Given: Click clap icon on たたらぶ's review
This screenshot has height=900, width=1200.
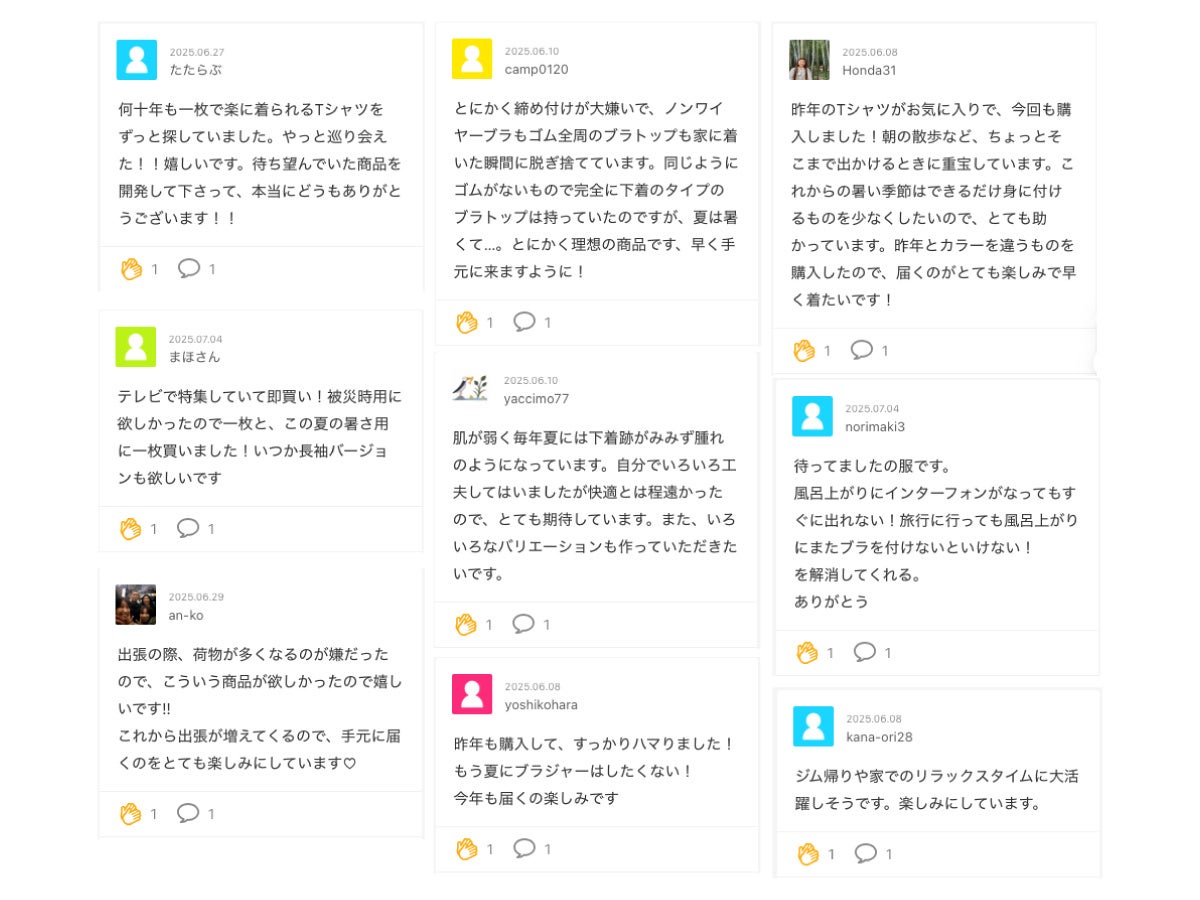Looking at the screenshot, I should pos(131,269).
